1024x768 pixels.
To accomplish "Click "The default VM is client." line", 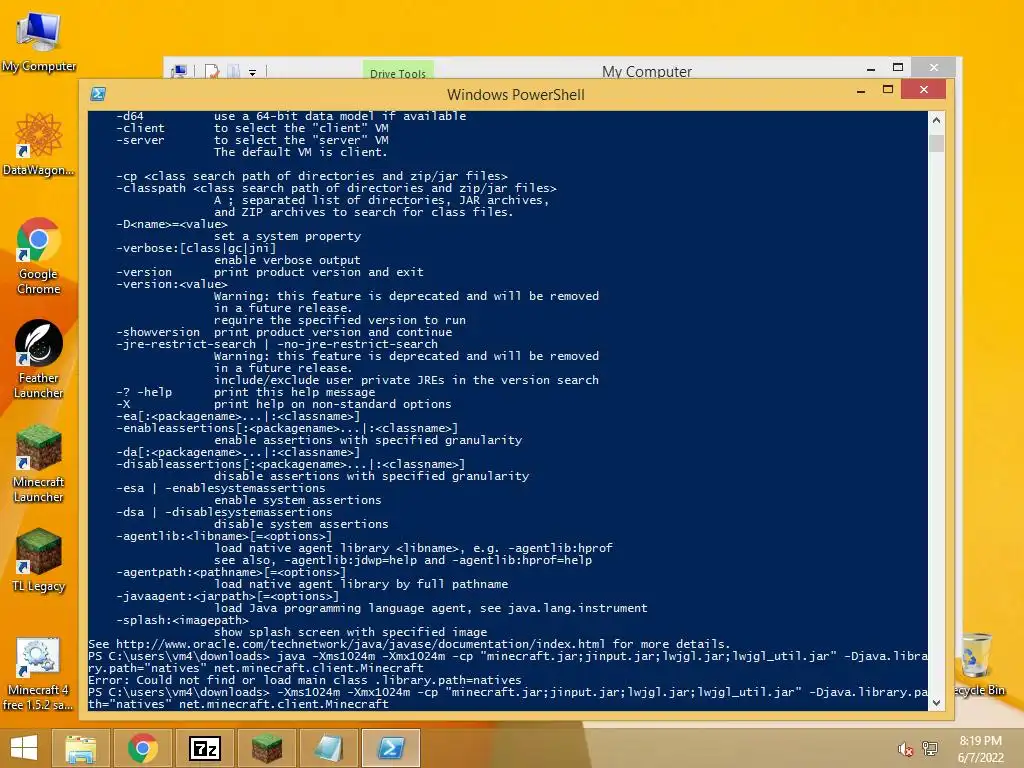I will 300,152.
